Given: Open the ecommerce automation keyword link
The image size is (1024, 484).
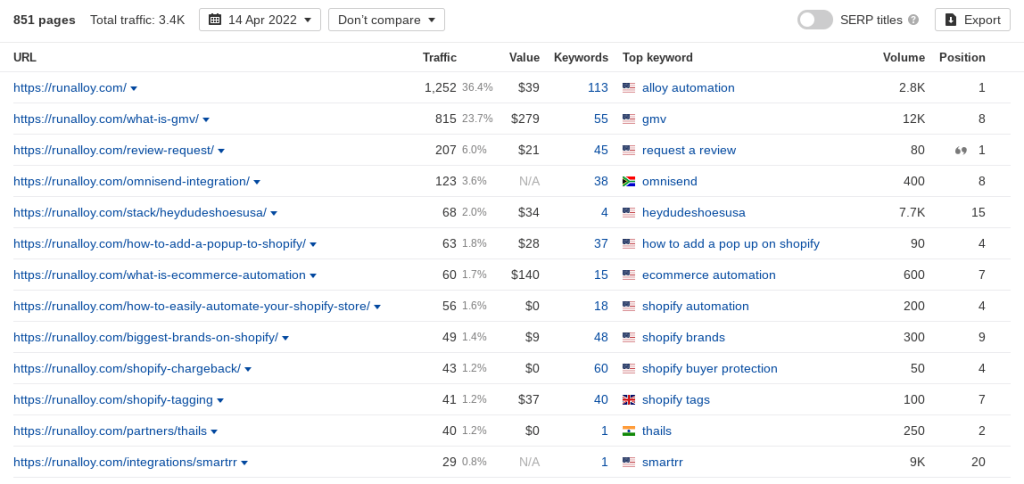Looking at the screenshot, I should tap(709, 275).
